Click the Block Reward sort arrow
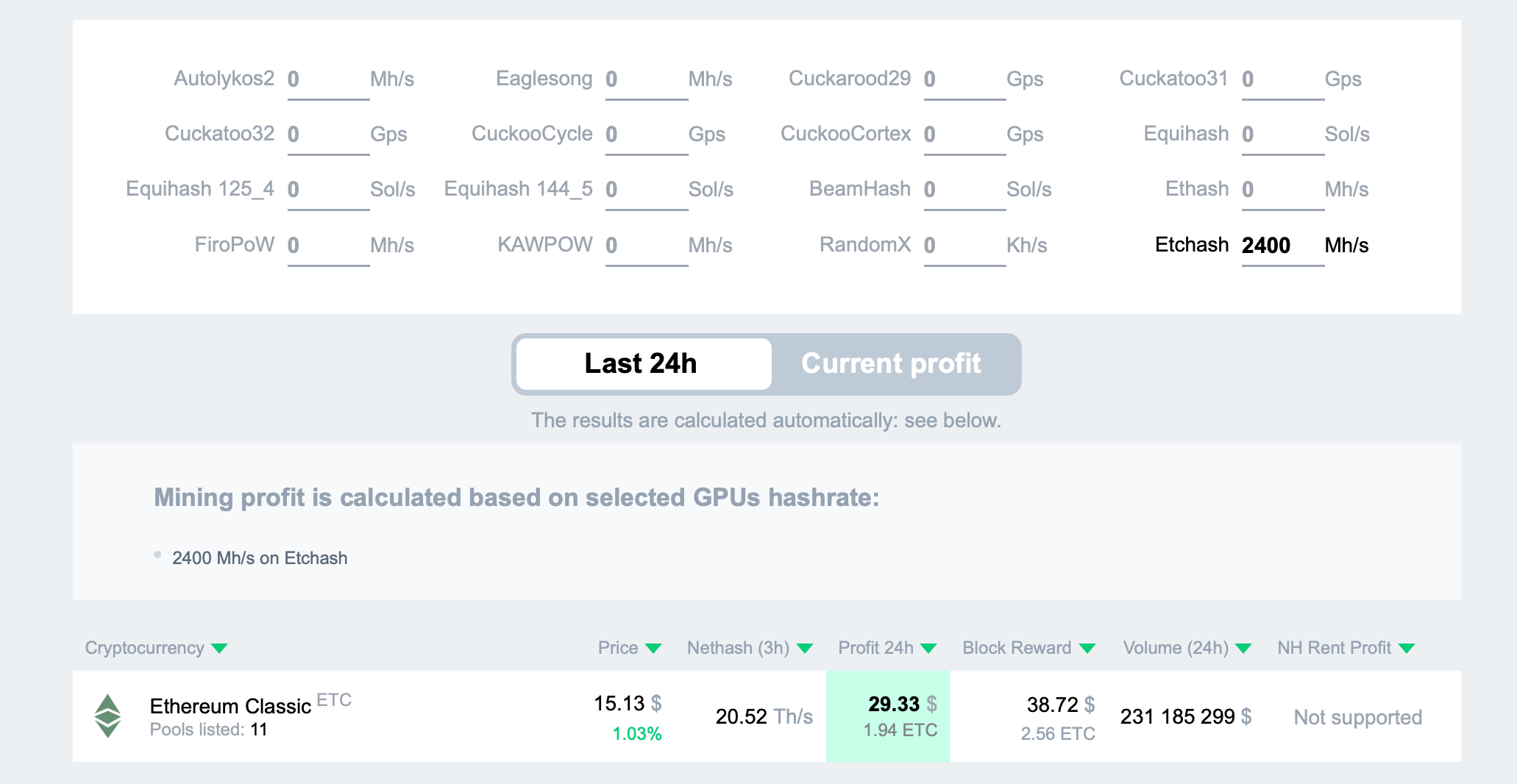Viewport: 1517px width, 784px height. point(1087,648)
